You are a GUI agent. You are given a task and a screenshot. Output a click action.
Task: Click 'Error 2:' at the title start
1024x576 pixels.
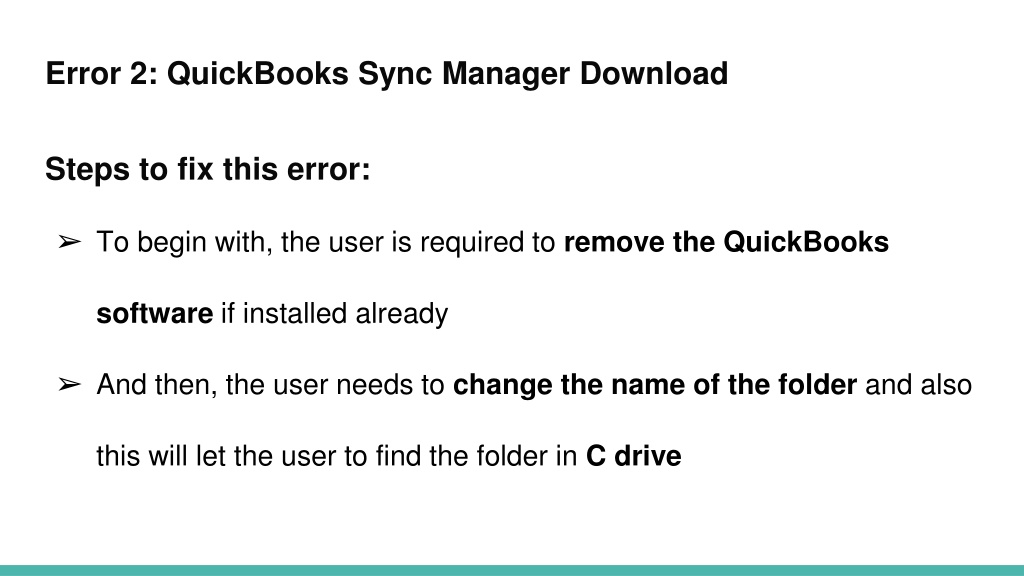tap(102, 73)
